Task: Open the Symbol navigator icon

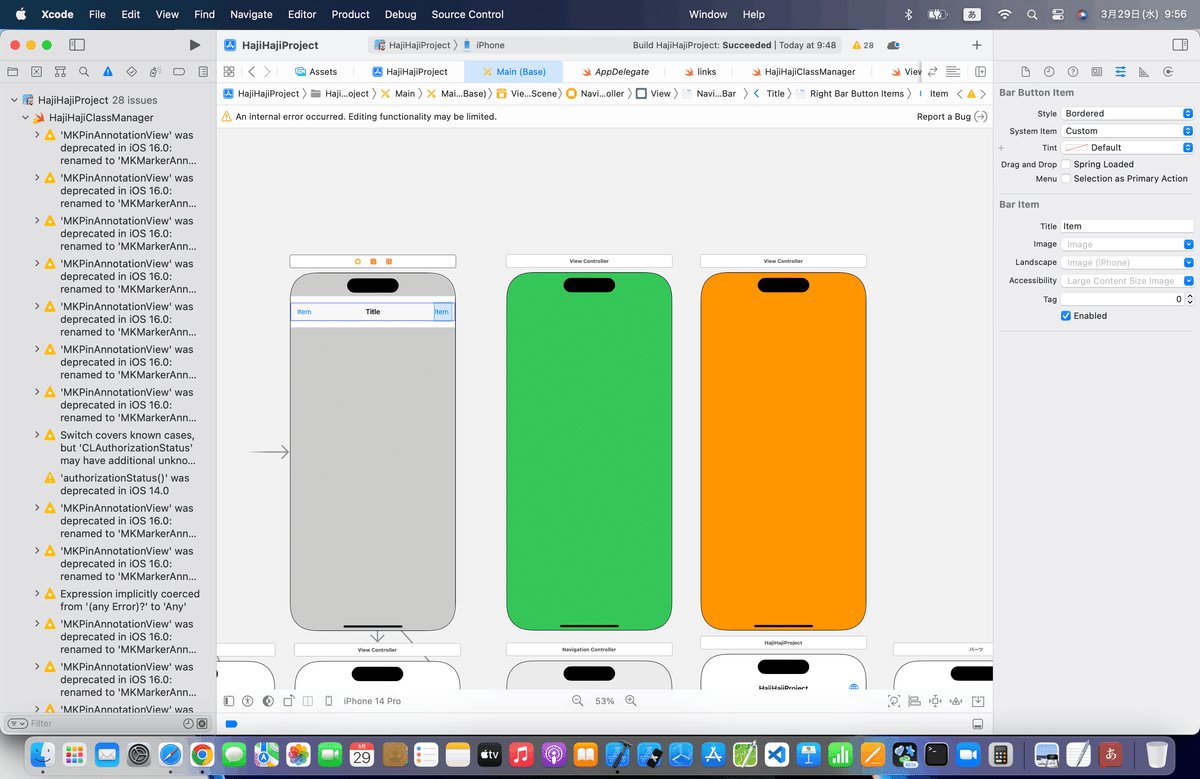Action: pyautogui.click(x=60, y=72)
